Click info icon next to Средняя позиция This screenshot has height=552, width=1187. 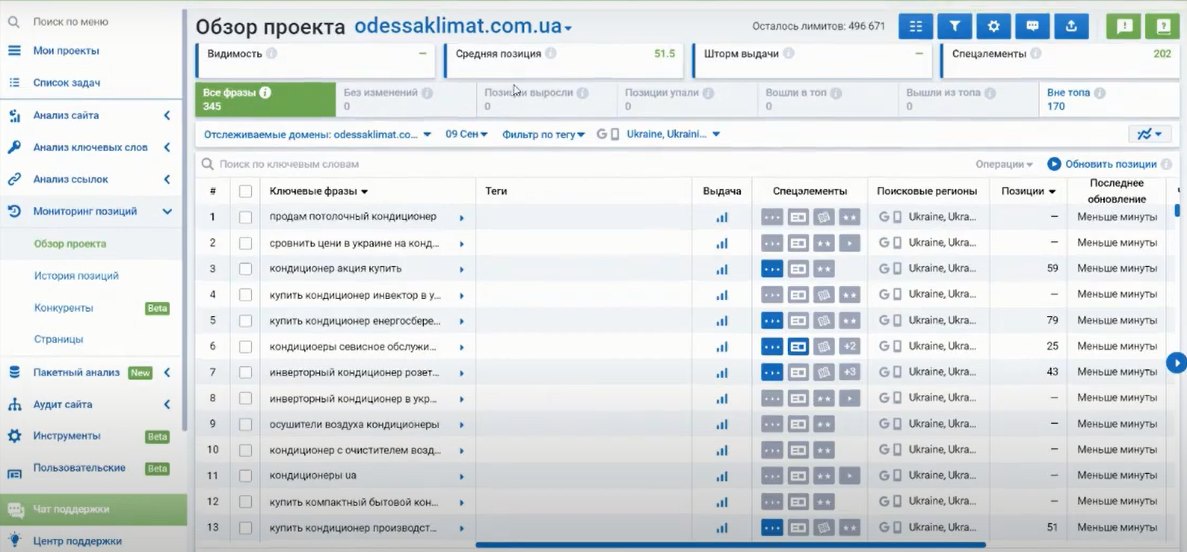(550, 54)
